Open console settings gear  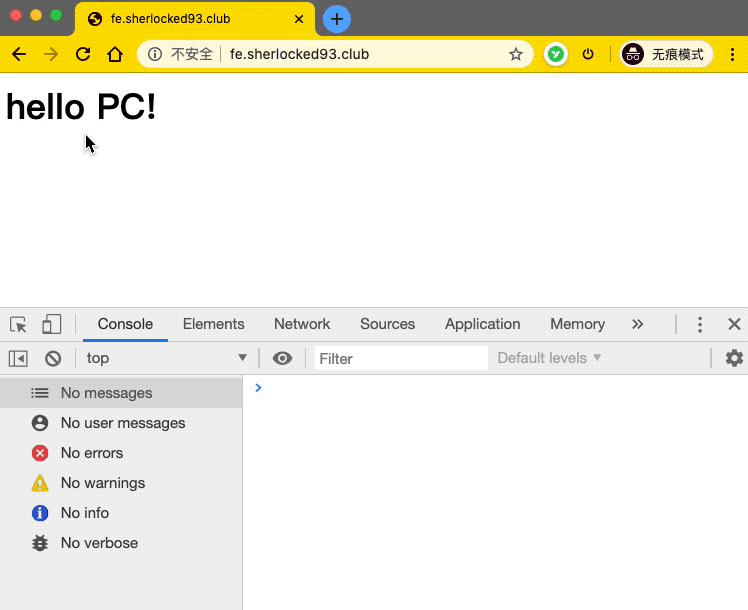click(x=734, y=358)
